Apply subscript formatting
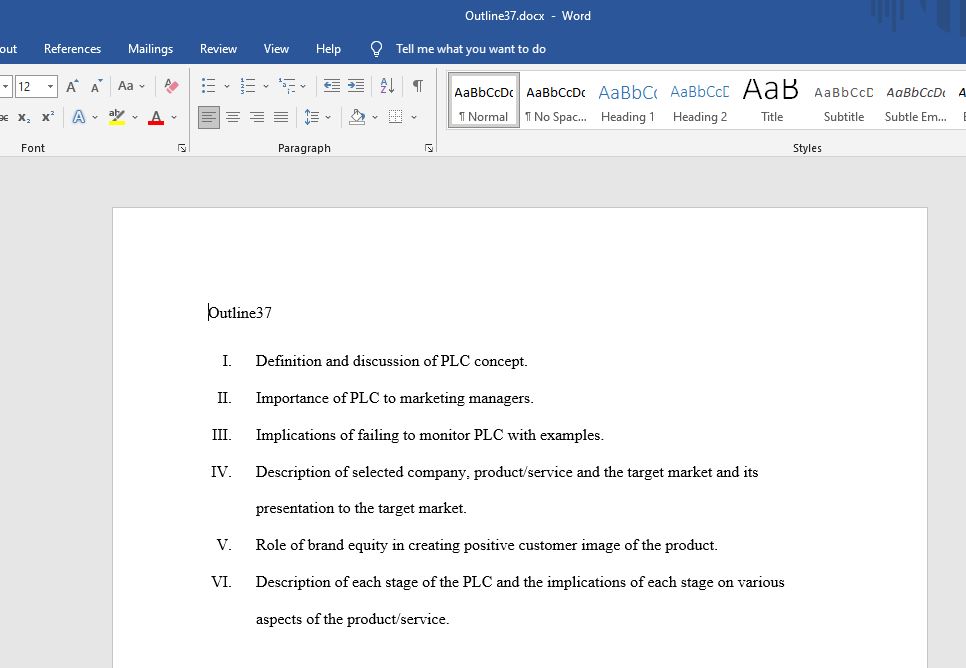Viewport: 966px width, 668px height. [x=24, y=117]
